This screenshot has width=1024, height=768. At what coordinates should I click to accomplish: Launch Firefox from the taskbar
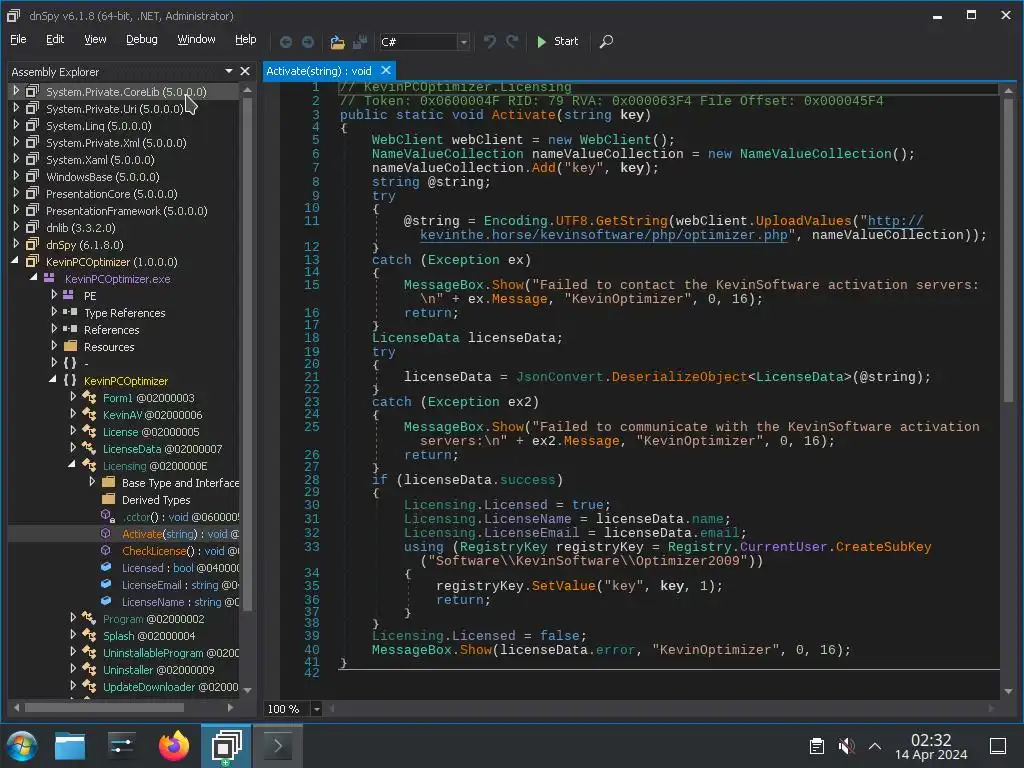pos(174,746)
